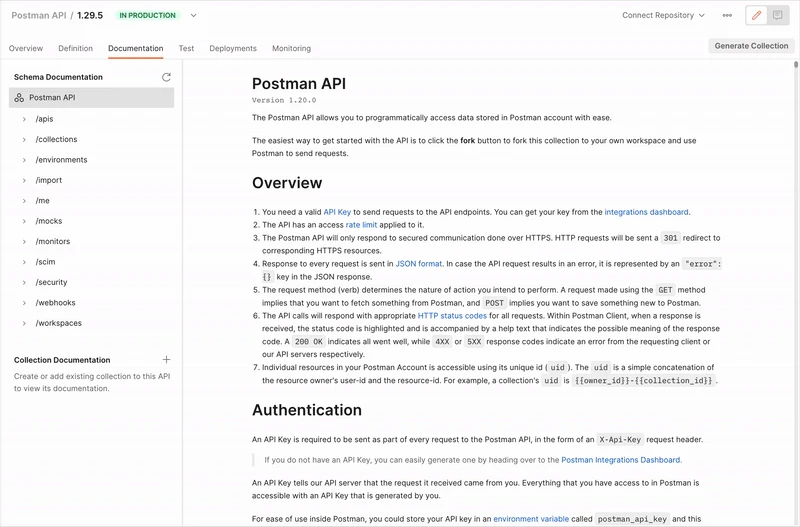Image resolution: width=800 pixels, height=527 pixels.
Task: Select the /collections tree item label
Action: (57, 139)
